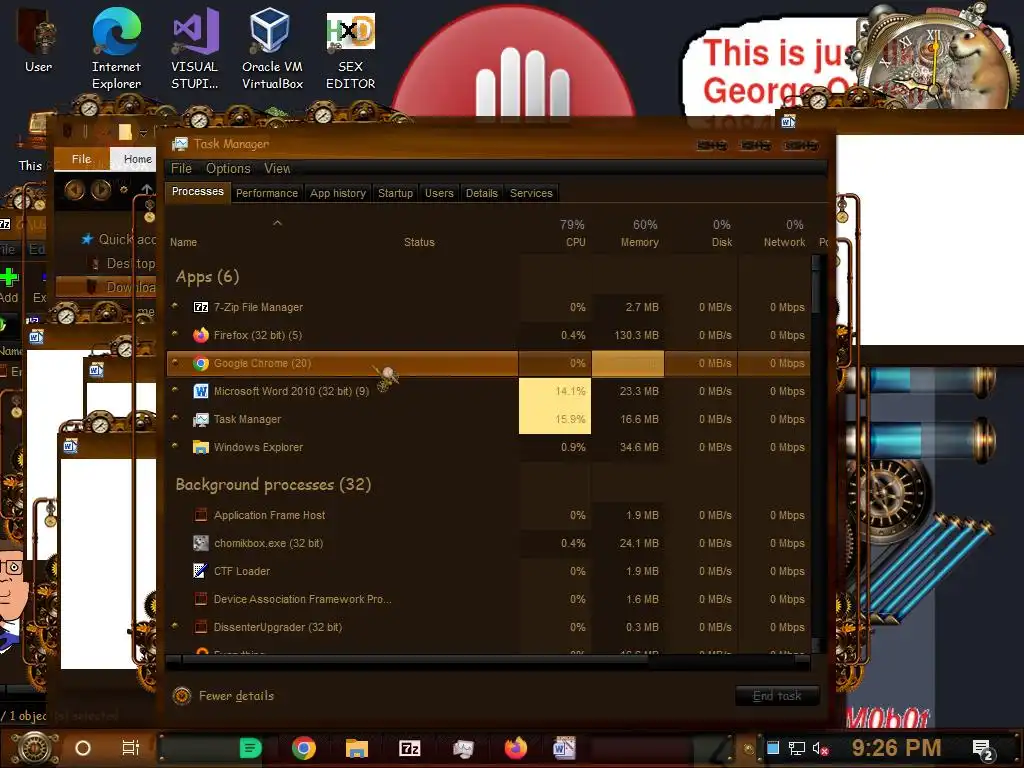Viewport: 1024px width, 768px height.
Task: Open Word from the taskbar
Action: click(564, 748)
